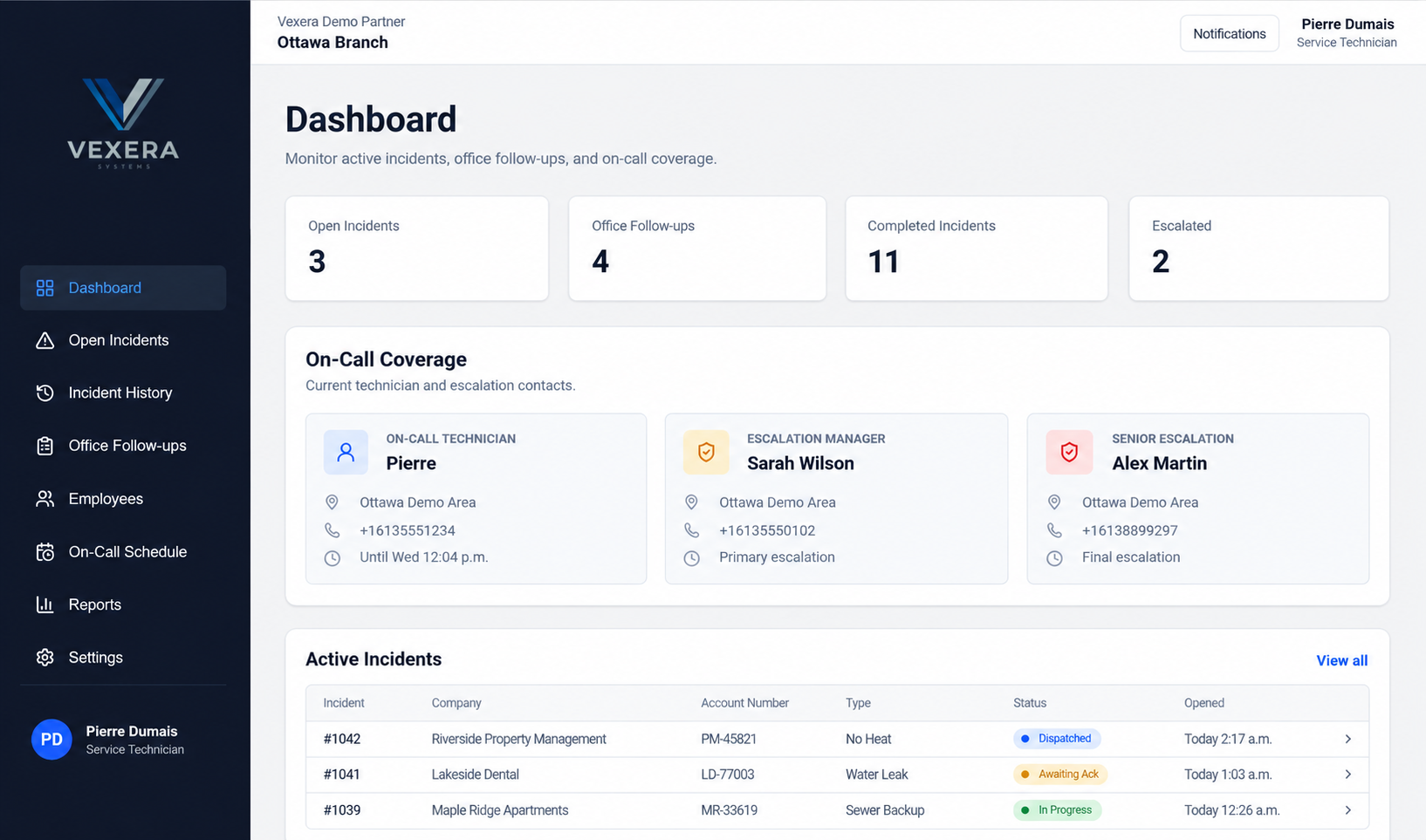This screenshot has height=840, width=1426.
Task: Click the Reports bar chart icon
Action: coord(45,604)
